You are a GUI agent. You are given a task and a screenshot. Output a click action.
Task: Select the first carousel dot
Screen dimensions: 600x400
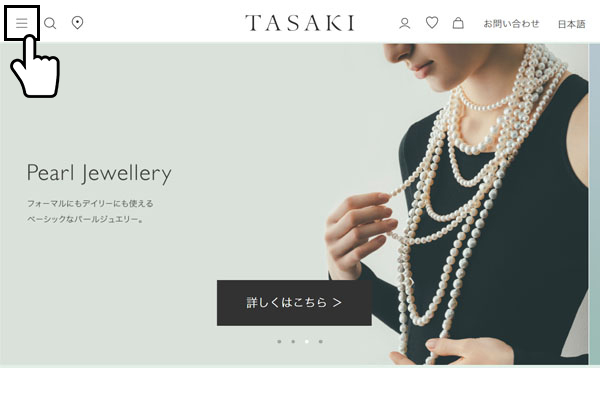tap(279, 341)
